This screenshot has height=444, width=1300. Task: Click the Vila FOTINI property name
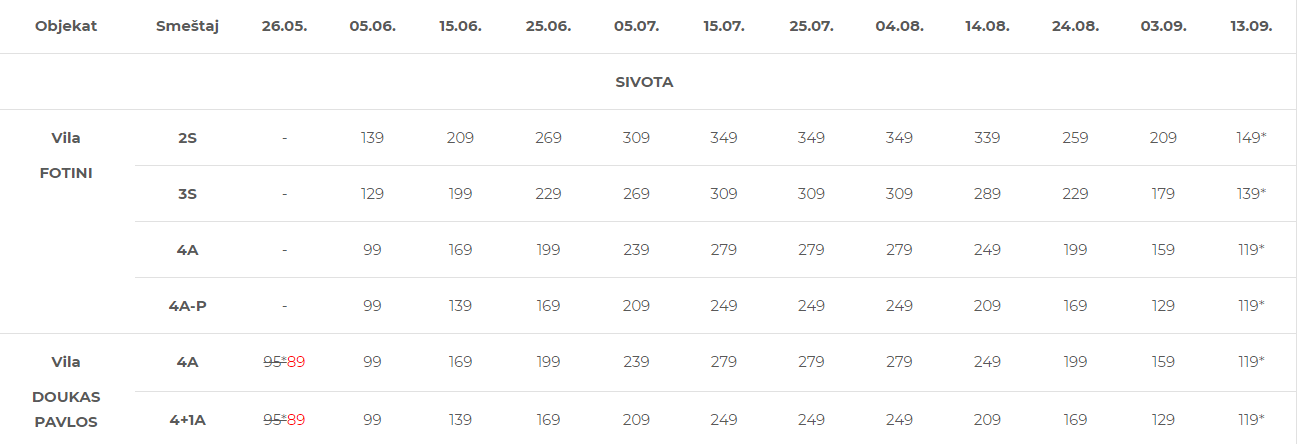(66, 155)
